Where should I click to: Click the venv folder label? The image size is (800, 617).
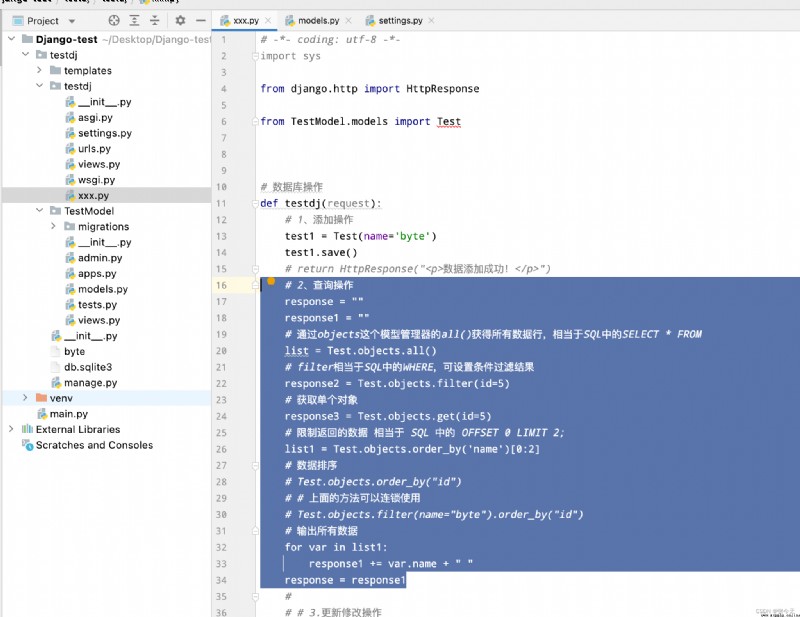(x=61, y=398)
